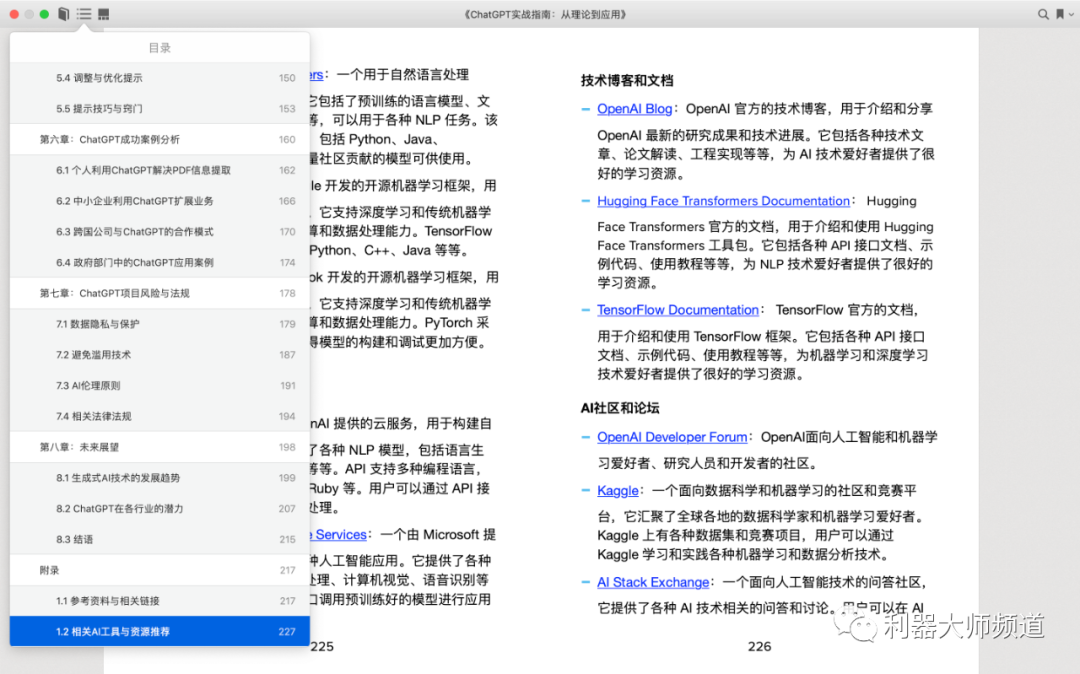Open the AI Stack Exchange link
The height and width of the screenshot is (674, 1080).
pyautogui.click(x=653, y=582)
